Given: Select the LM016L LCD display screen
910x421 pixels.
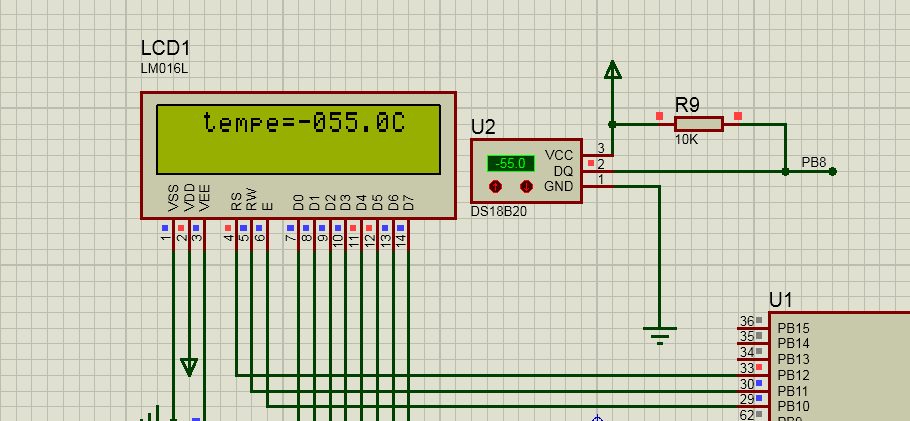Looking at the screenshot, I should 298,139.
